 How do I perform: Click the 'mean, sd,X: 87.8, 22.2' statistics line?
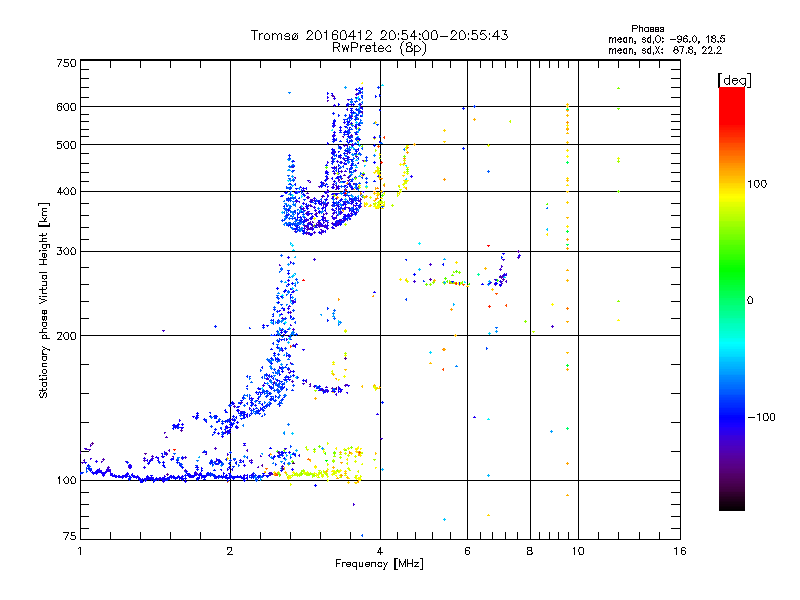[665, 50]
